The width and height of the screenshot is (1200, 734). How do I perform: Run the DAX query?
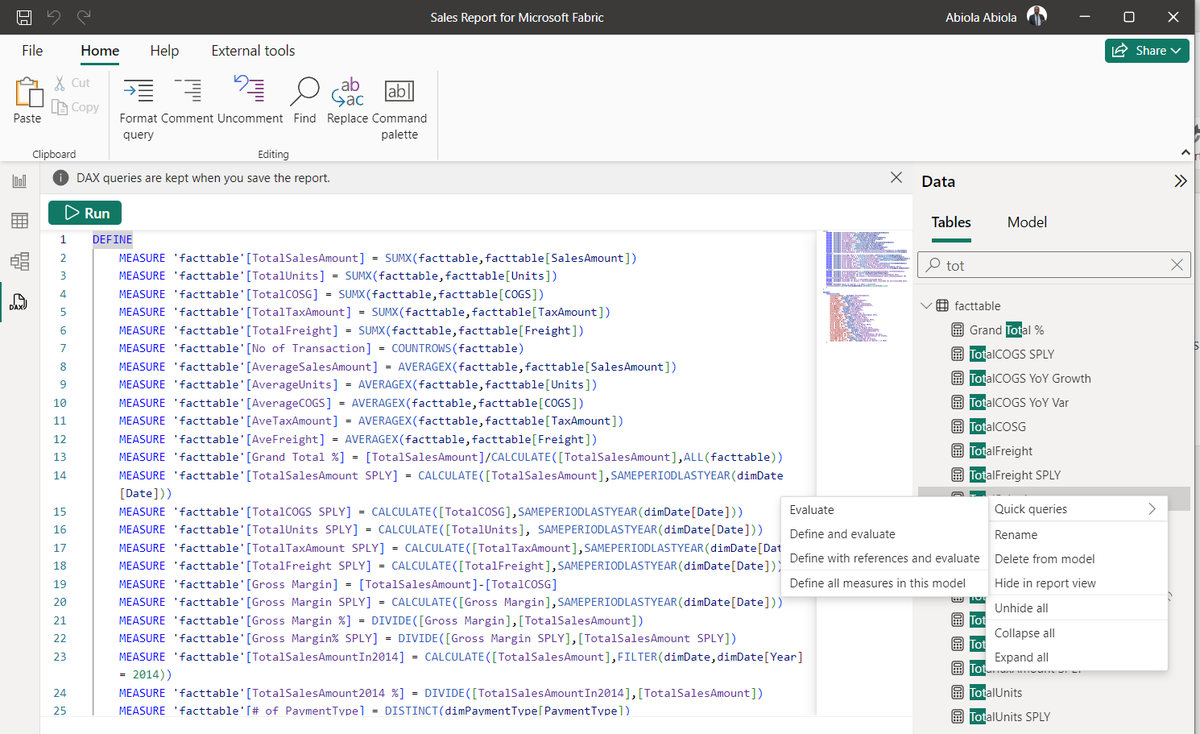click(x=85, y=213)
